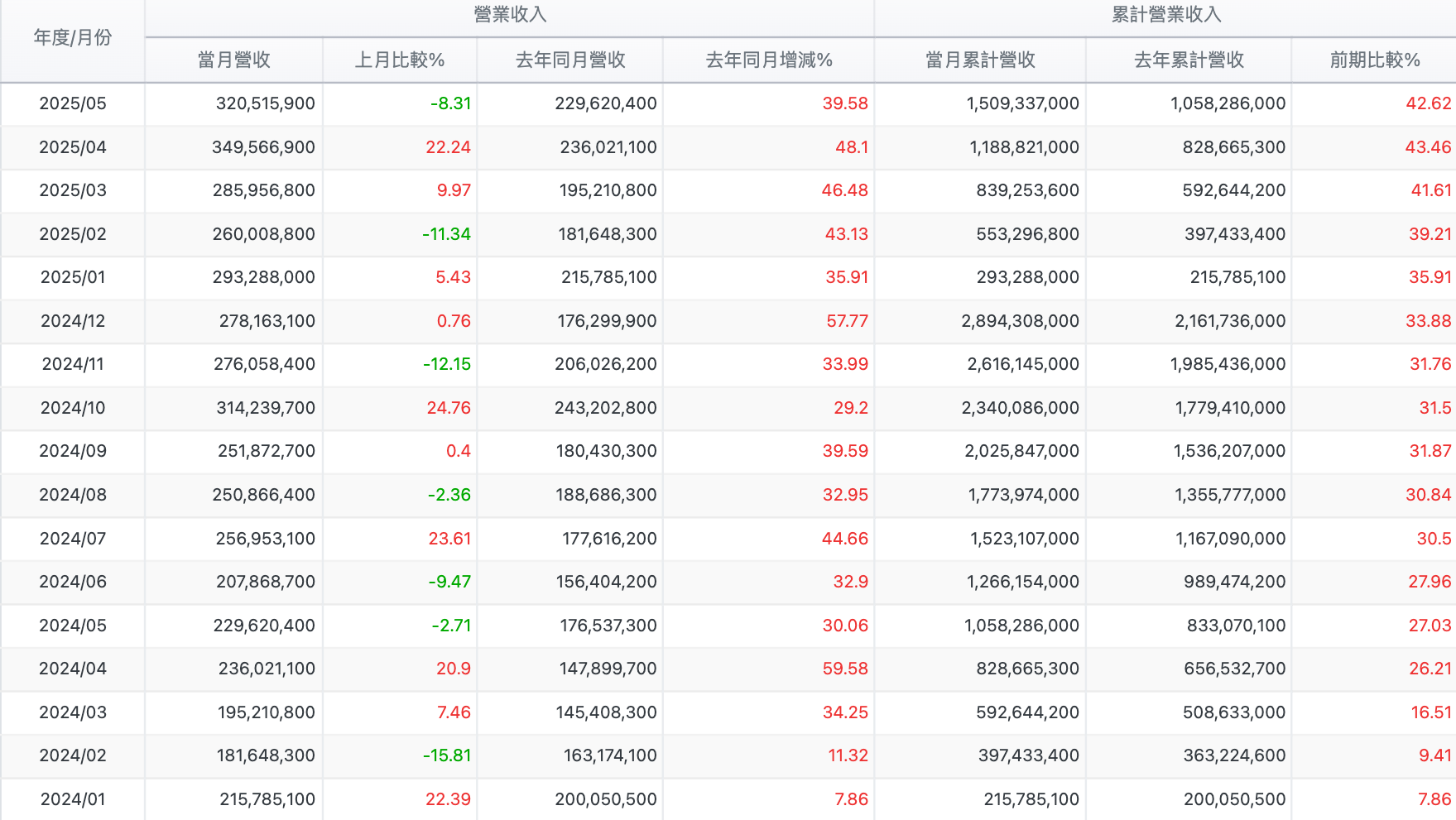Click the 前期比較% column header
1456x820 pixels.
click(x=1372, y=60)
